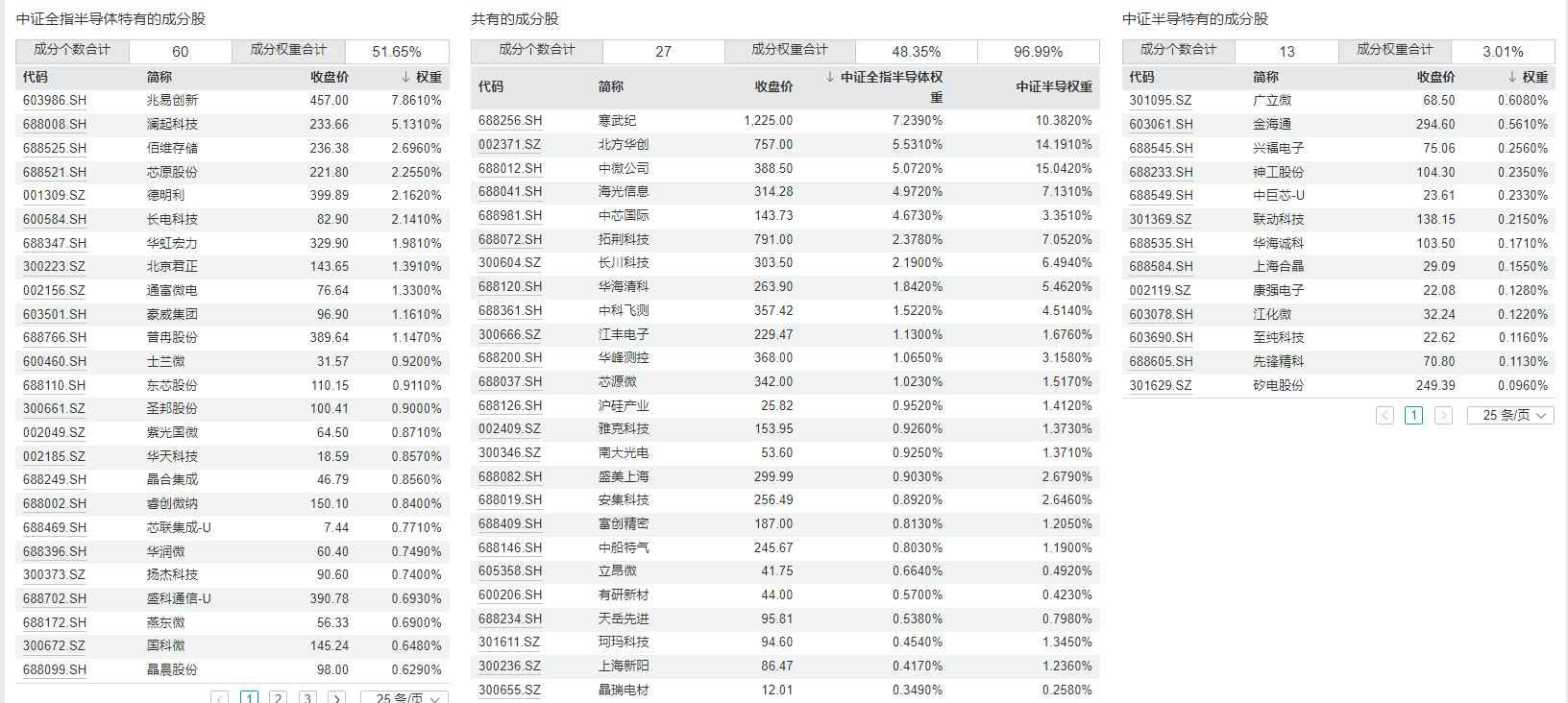This screenshot has width=1568, height=703.
Task: Open stock link 688256.SH
Action: click(x=510, y=120)
